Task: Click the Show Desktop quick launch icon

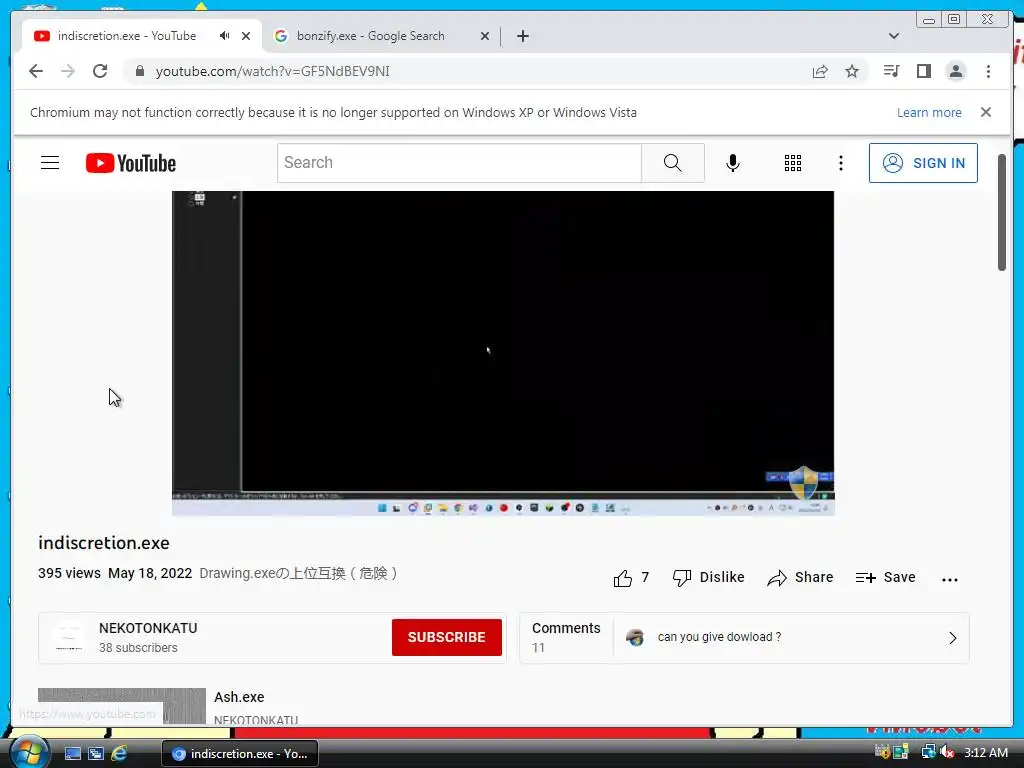Action: coord(72,754)
